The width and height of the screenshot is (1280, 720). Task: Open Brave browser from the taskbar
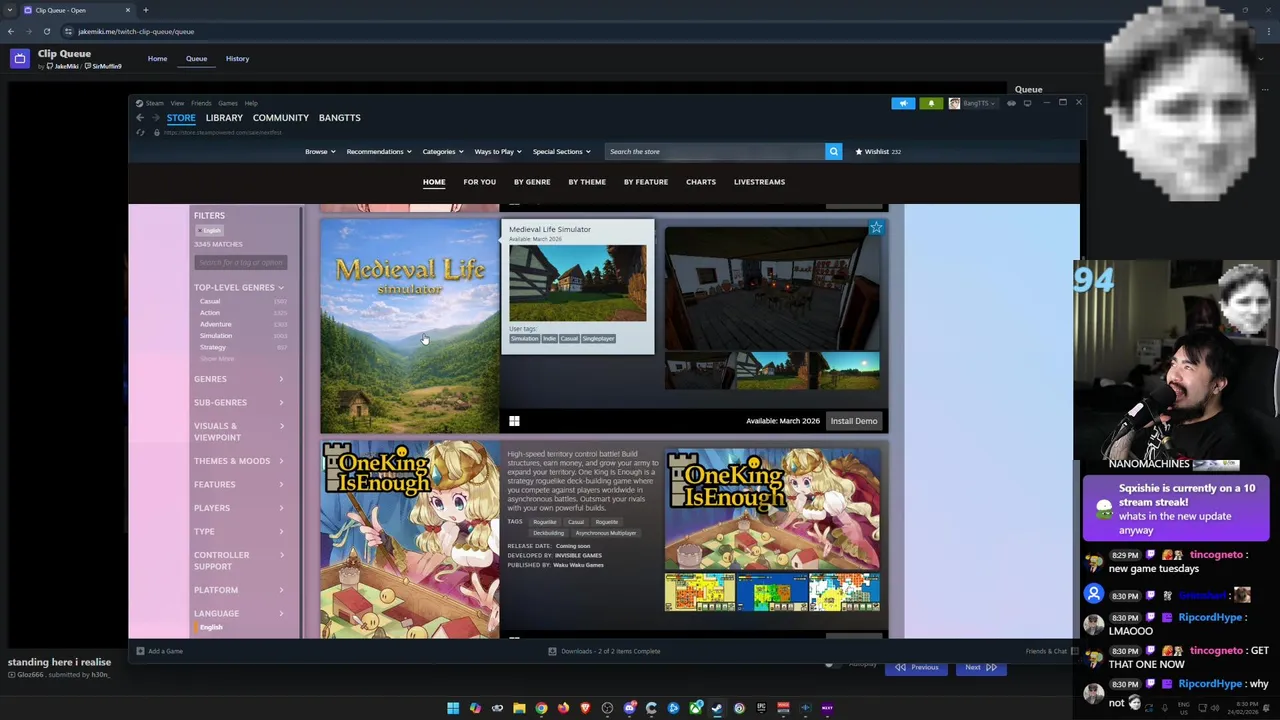585,708
